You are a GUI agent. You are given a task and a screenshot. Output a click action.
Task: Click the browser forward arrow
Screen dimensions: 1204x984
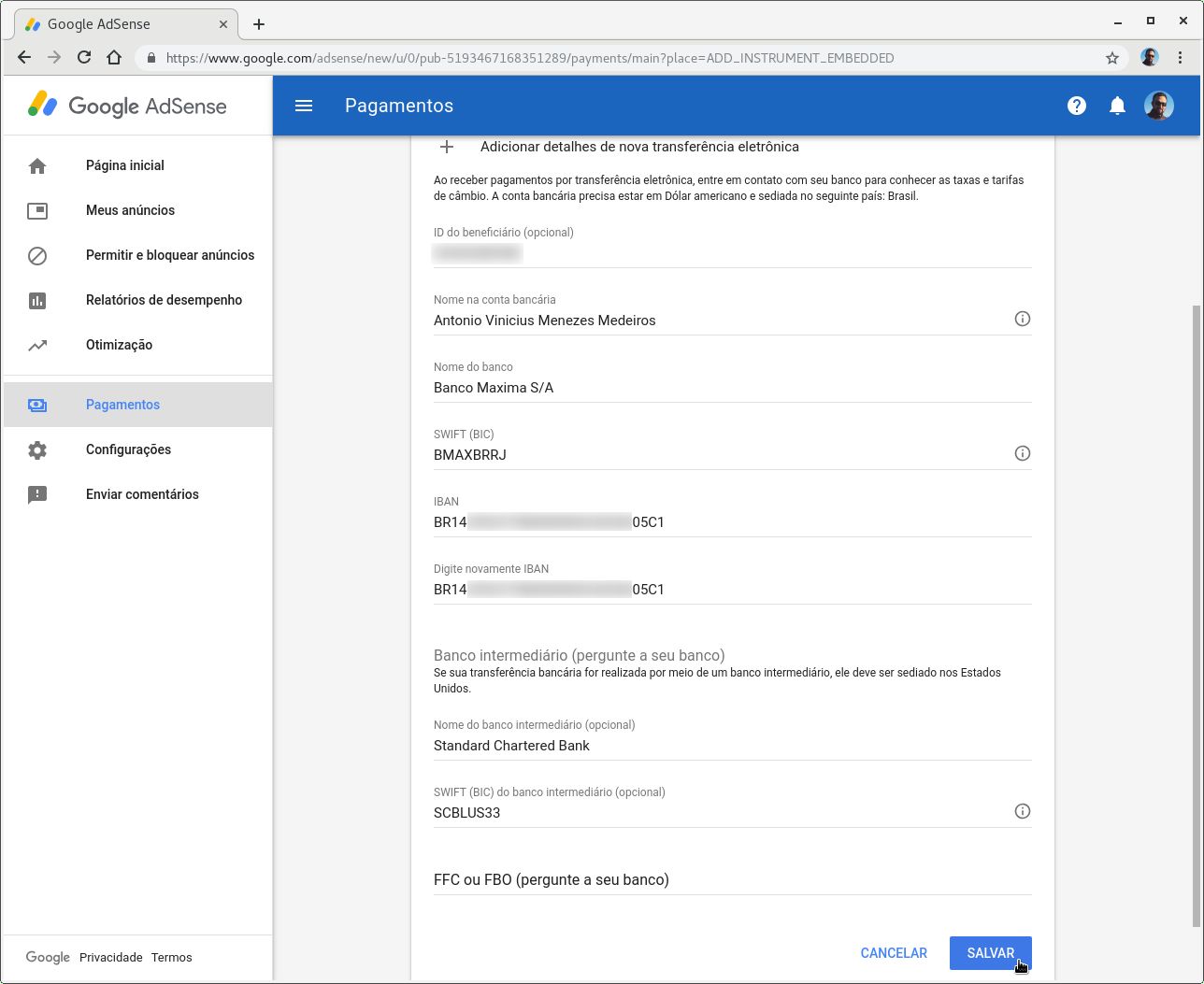coord(54,57)
